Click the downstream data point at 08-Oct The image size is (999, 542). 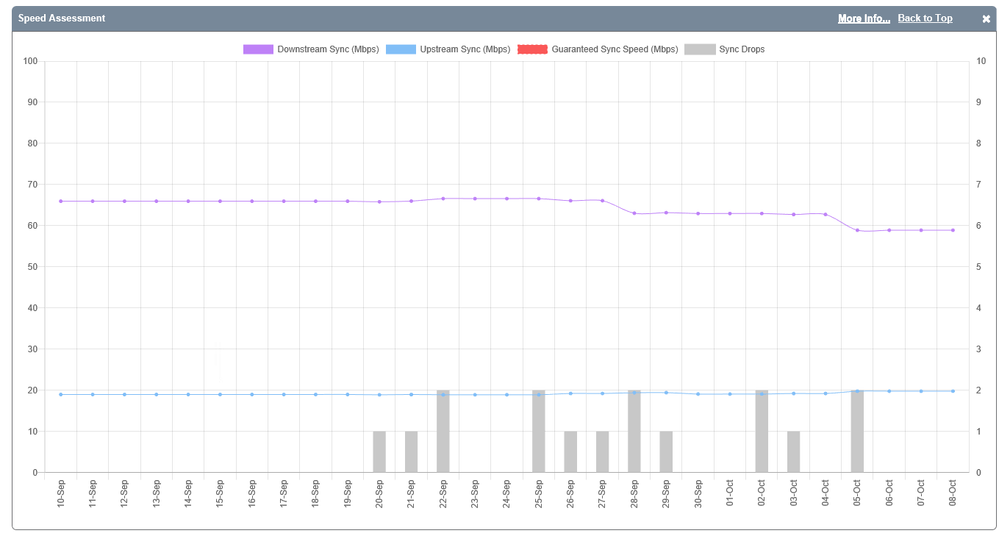click(953, 230)
